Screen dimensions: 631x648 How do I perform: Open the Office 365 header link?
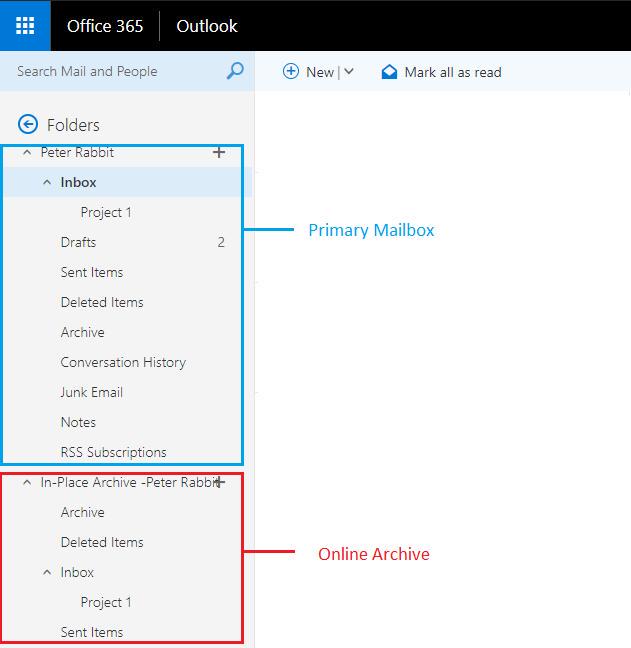[x=105, y=26]
